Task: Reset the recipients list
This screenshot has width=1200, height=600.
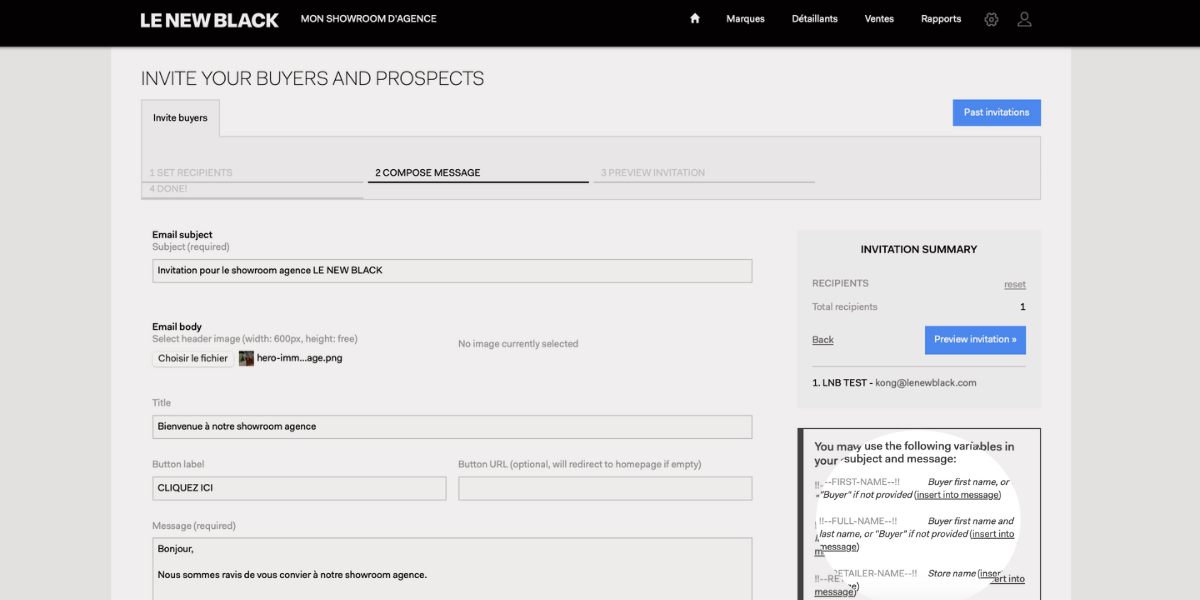Action: click(1015, 285)
